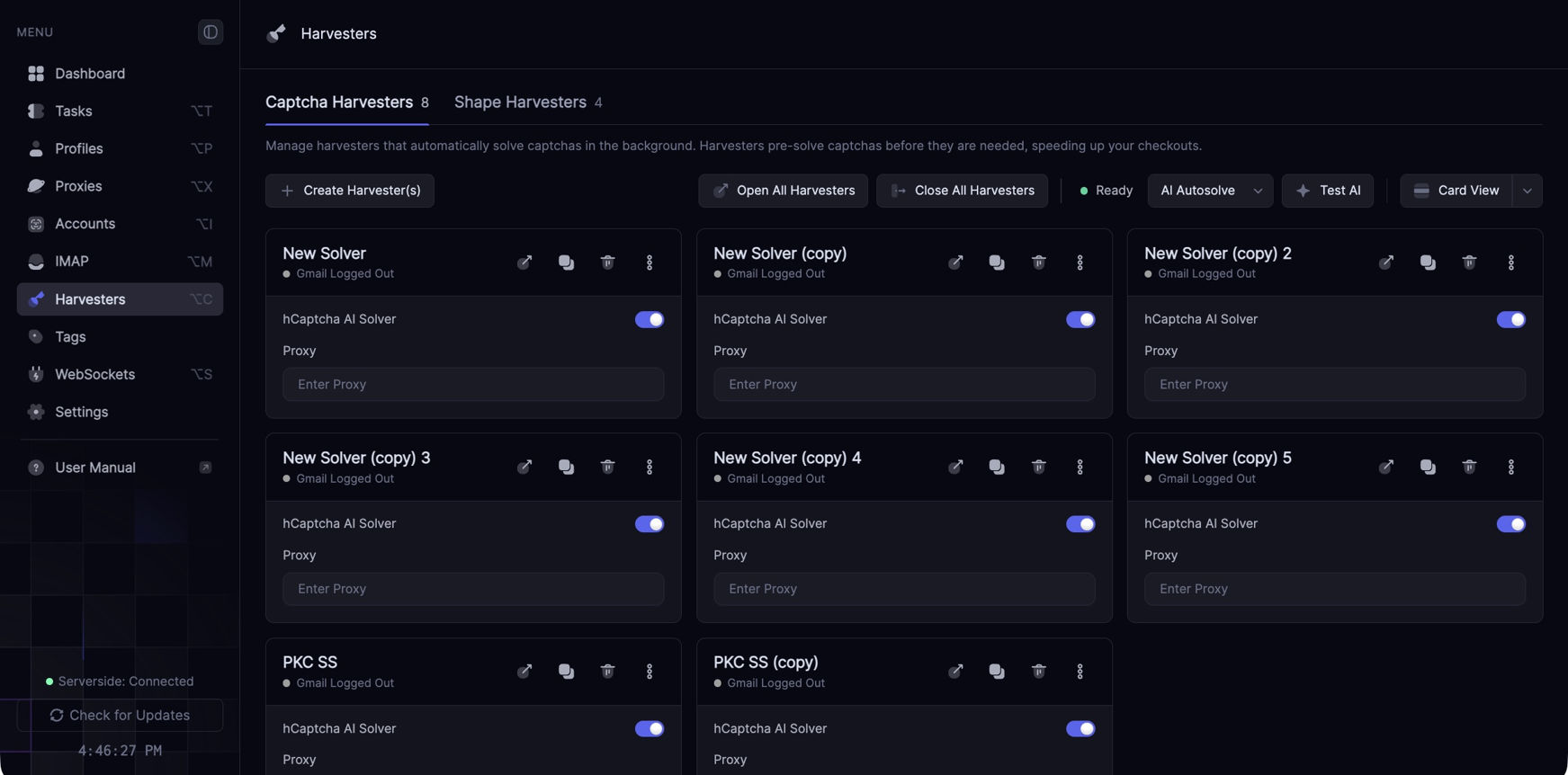Toggle hCaptcha AI Solver for PKC SS (copy)
The width and height of the screenshot is (1568, 775).
tap(1080, 729)
